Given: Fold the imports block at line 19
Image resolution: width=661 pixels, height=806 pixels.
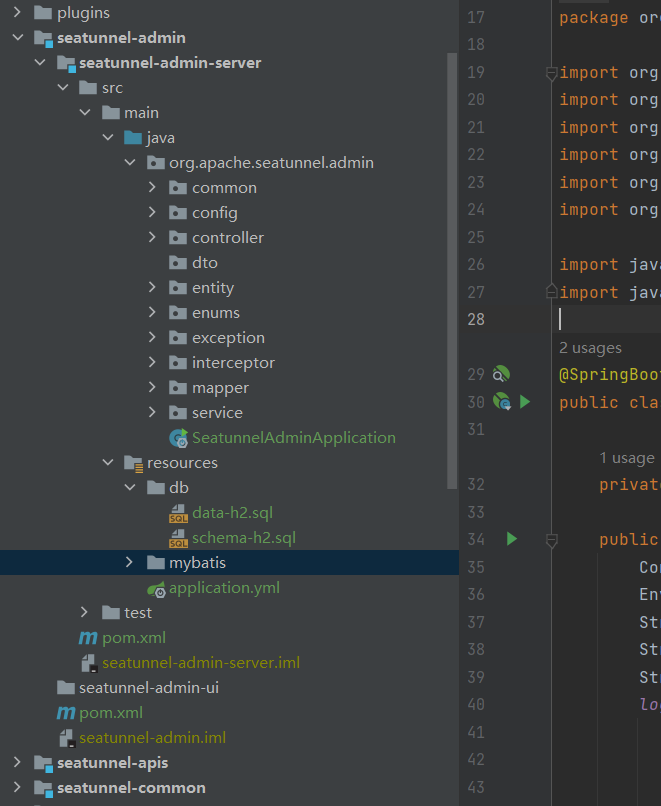Looking at the screenshot, I should coord(552,74).
